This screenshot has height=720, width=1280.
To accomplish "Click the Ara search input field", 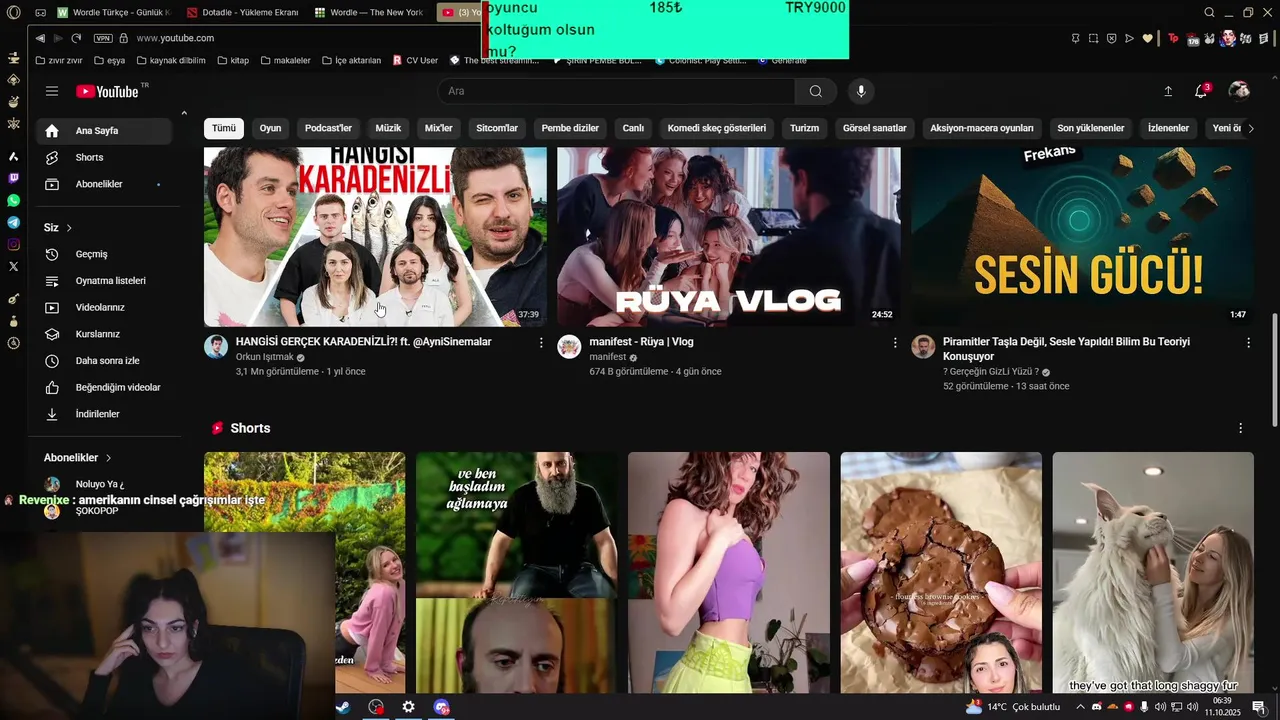I will click(616, 91).
